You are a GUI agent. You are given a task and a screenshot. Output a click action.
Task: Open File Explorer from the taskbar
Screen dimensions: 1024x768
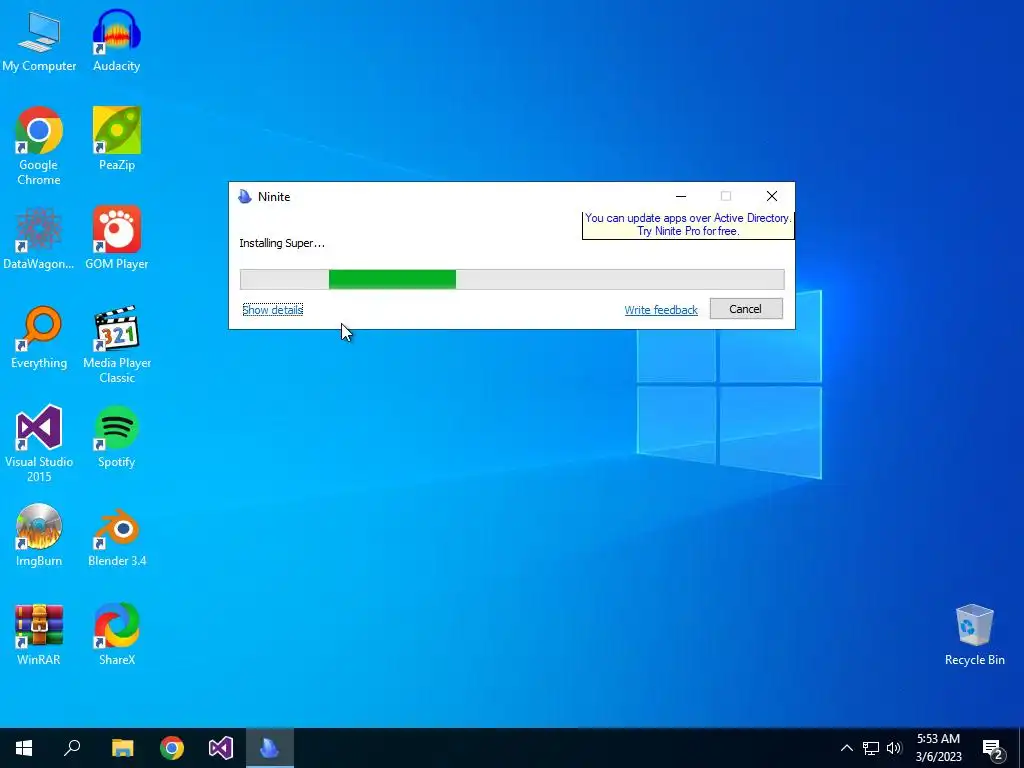122,748
